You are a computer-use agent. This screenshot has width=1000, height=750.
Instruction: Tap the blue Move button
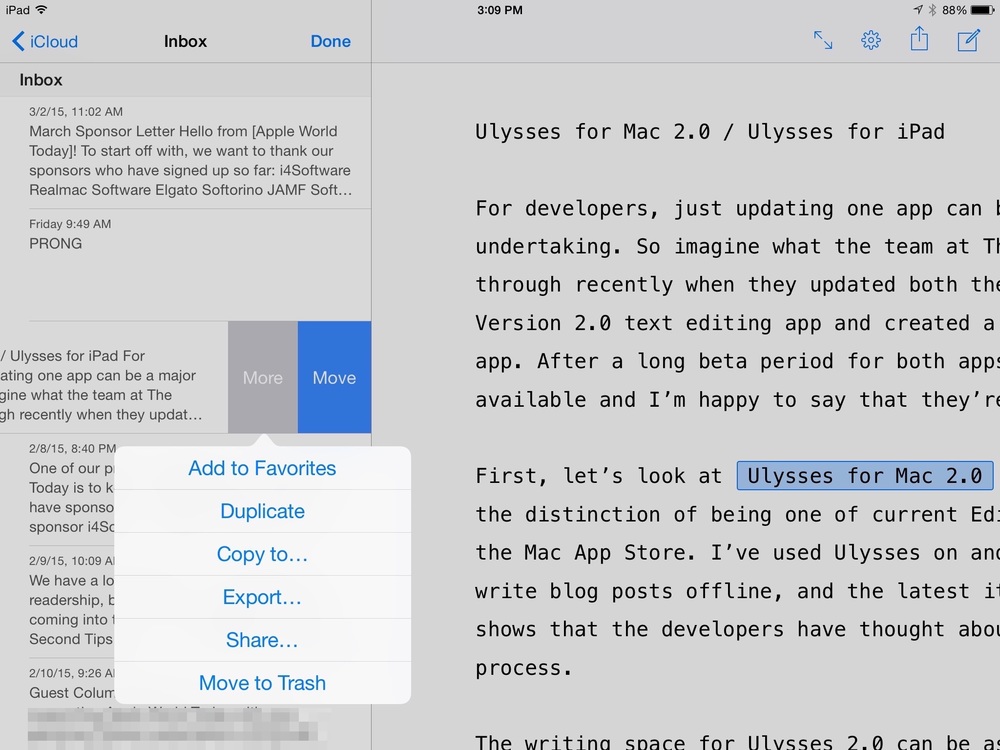tap(334, 378)
